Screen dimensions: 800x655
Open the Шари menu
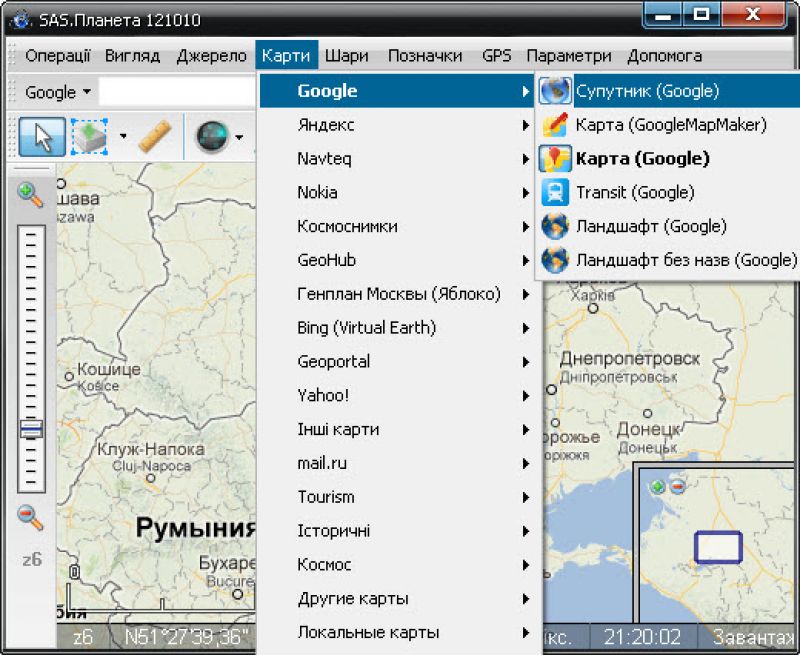tap(346, 55)
